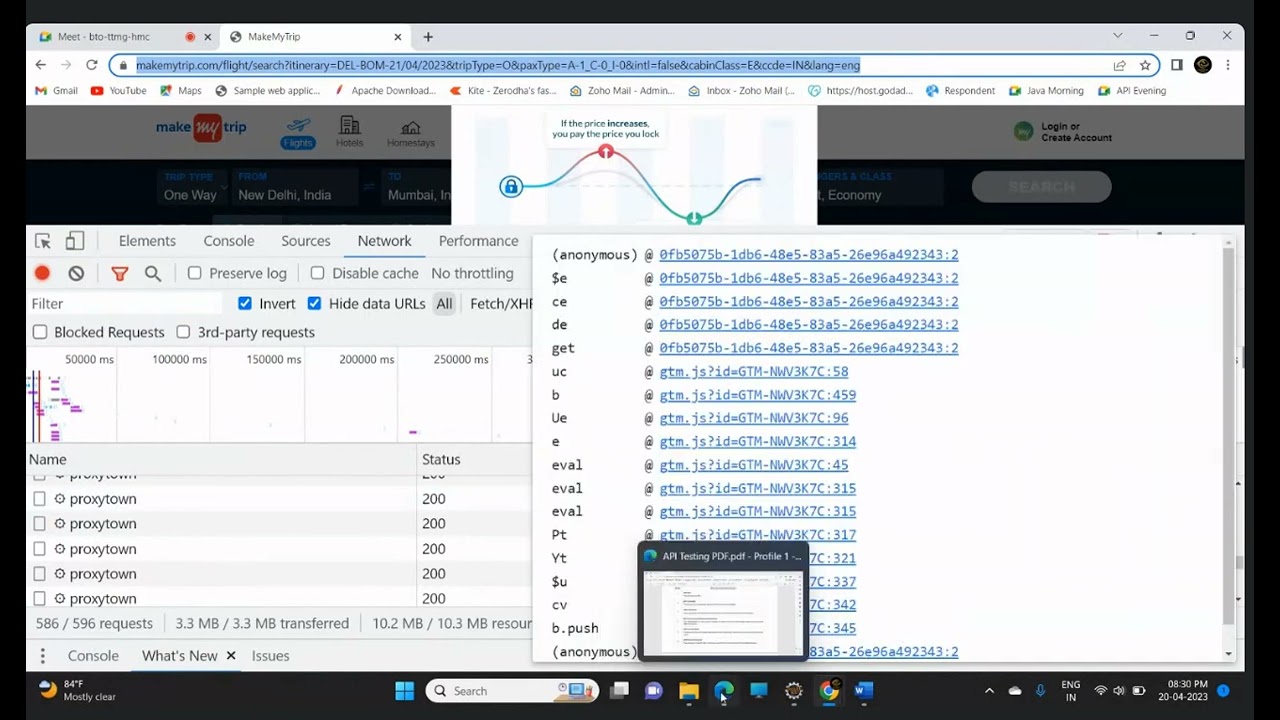This screenshot has width=1280, height=720.
Task: Show hidden system tray icons
Action: tap(989, 691)
